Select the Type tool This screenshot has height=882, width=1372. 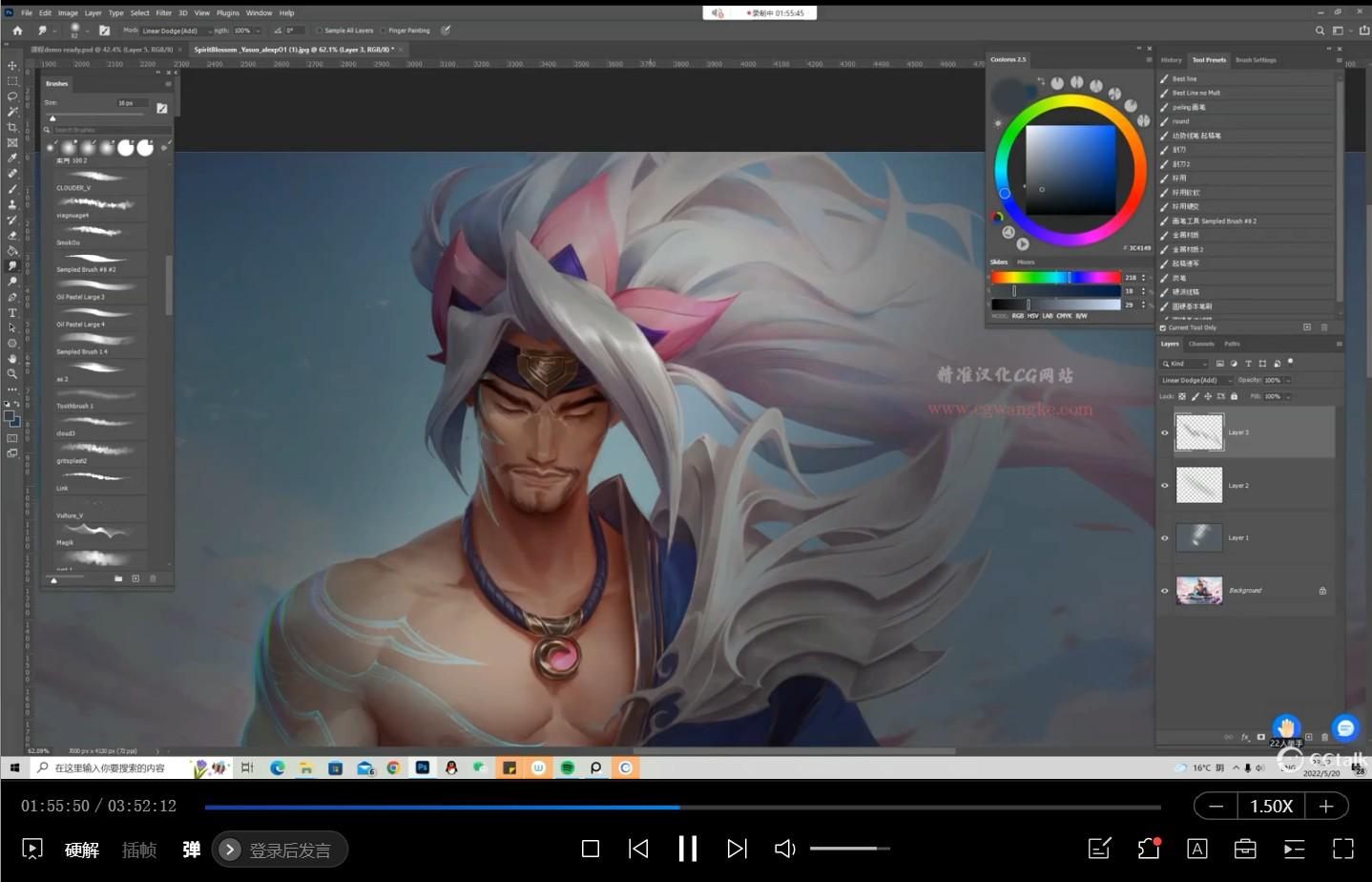coord(12,312)
